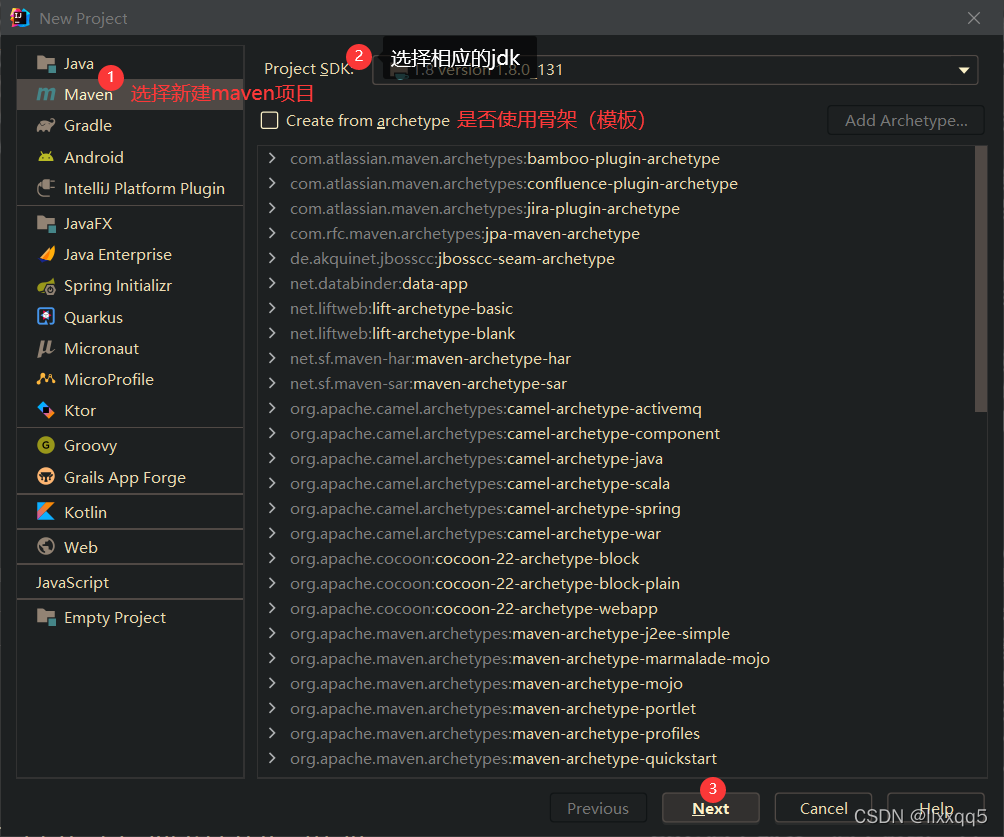Expand jpa-maven-archetype entry
The height and width of the screenshot is (837, 1004).
pos(272,233)
